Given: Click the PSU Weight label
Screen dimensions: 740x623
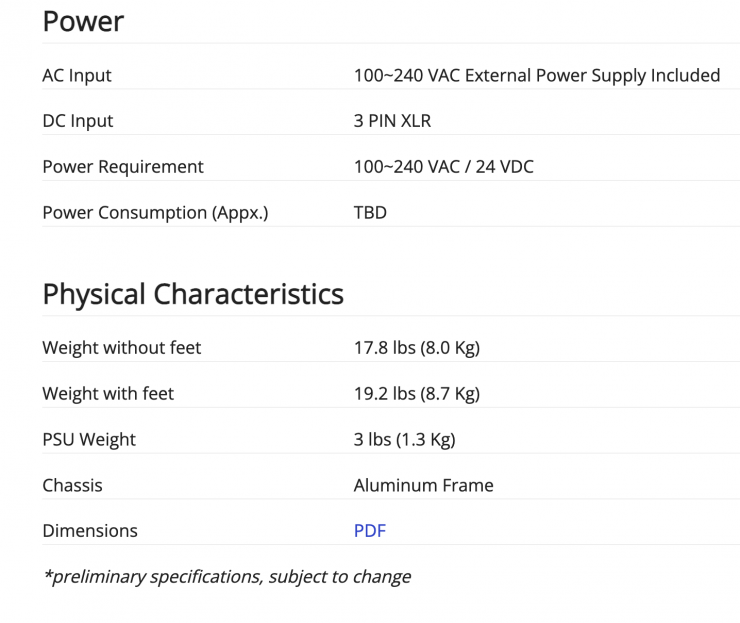Looking at the screenshot, I should [89, 440].
